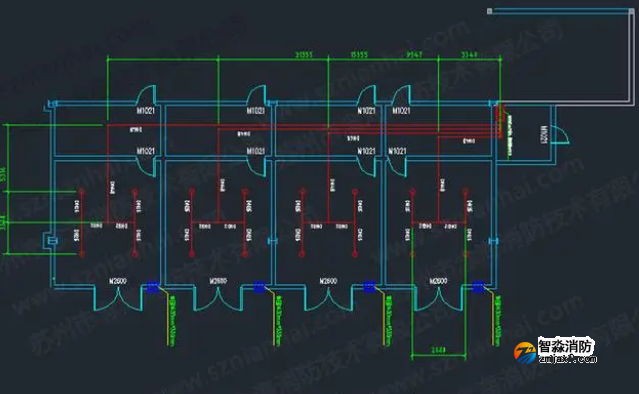639x394 pixels.
Task: Select the blue box beside the rightmost M2600 door
Action: pyautogui.click(x=478, y=287)
